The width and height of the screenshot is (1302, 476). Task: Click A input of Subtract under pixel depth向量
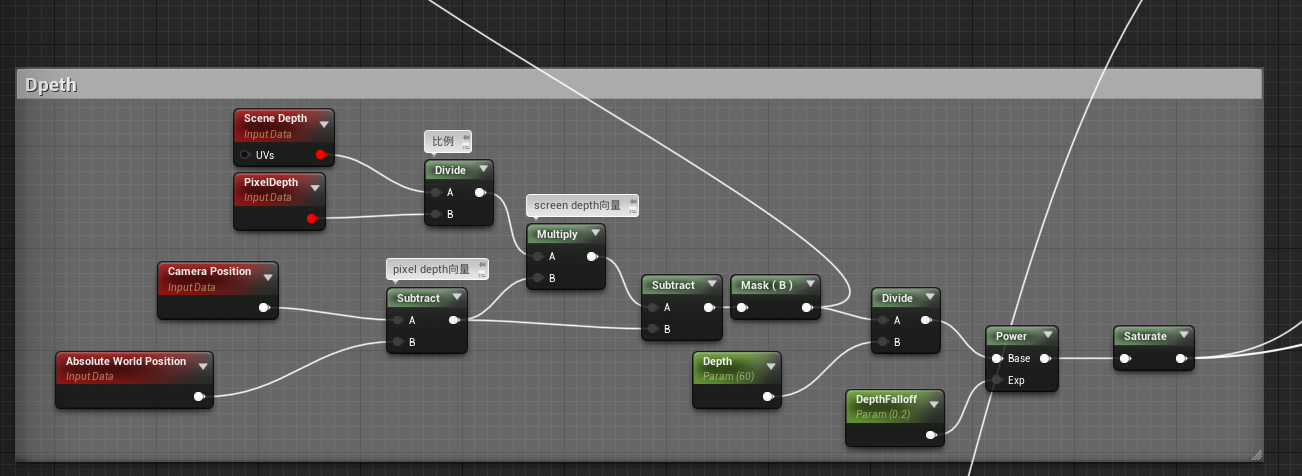click(398, 320)
